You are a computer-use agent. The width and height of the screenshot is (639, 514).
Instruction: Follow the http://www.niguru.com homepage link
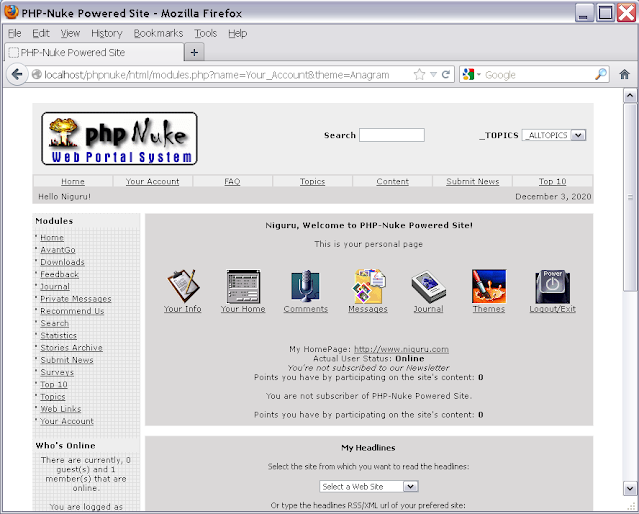coord(401,349)
